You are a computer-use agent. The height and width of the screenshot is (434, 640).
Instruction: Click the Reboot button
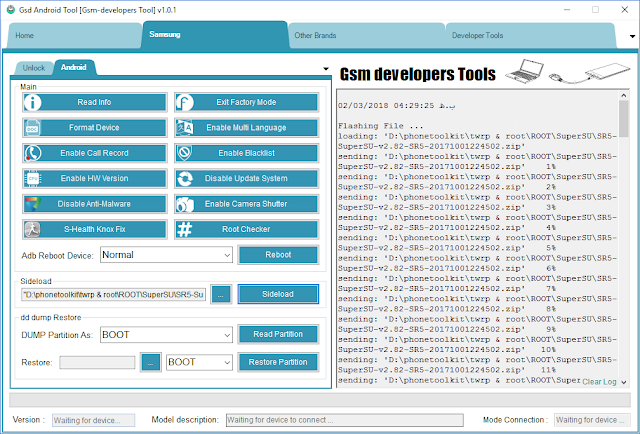tap(278, 255)
